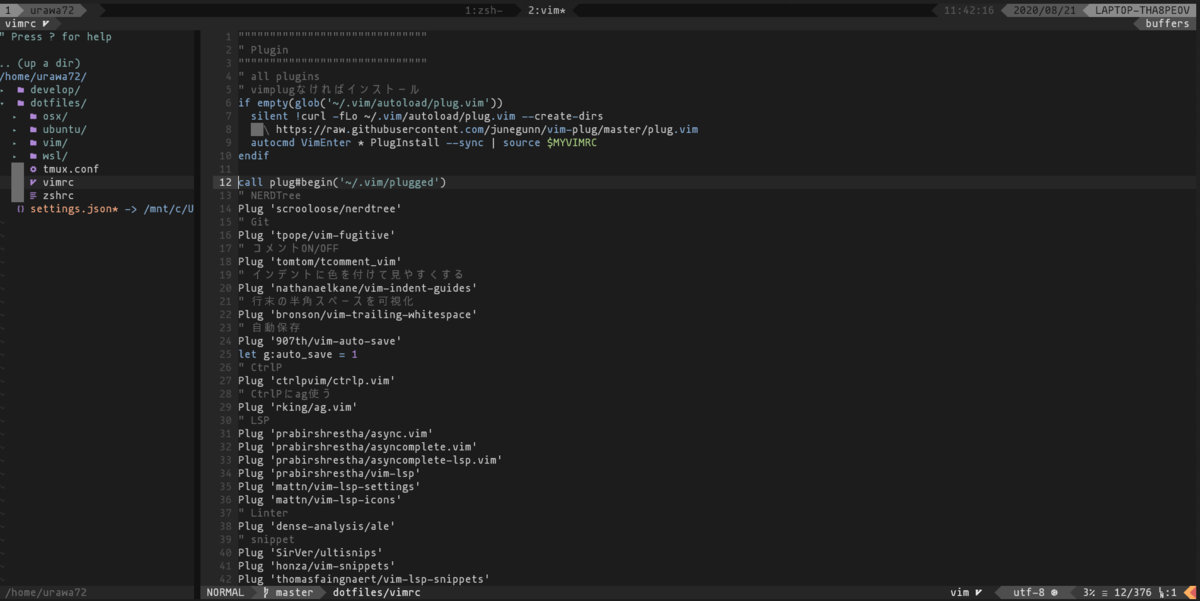This screenshot has height=601, width=1200.
Task: Click the vim filetype icon in status line
Action: (978, 593)
